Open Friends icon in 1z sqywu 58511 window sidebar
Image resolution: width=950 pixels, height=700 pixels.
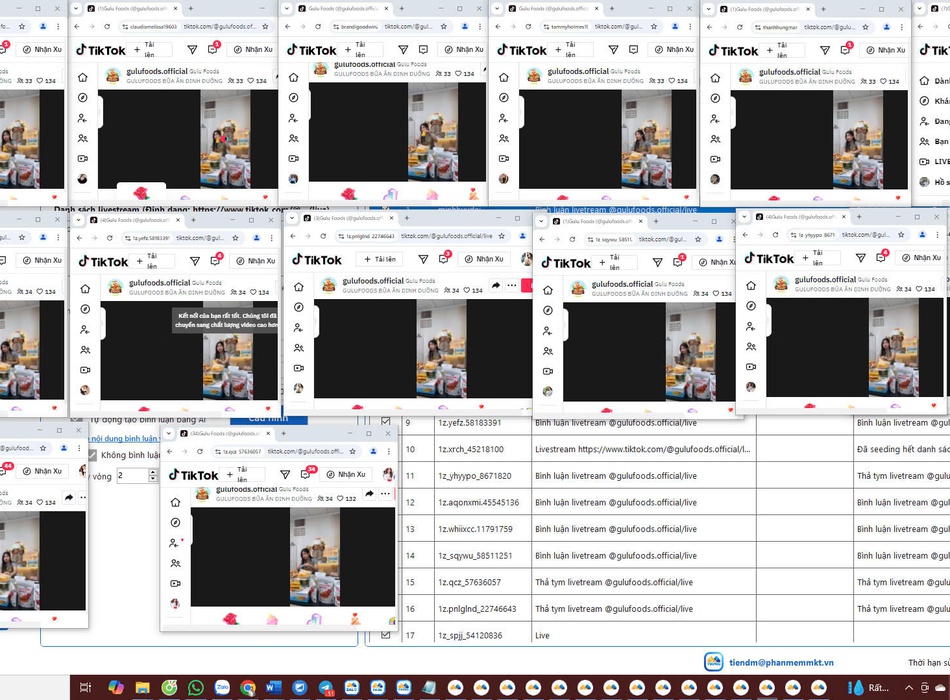coord(548,351)
